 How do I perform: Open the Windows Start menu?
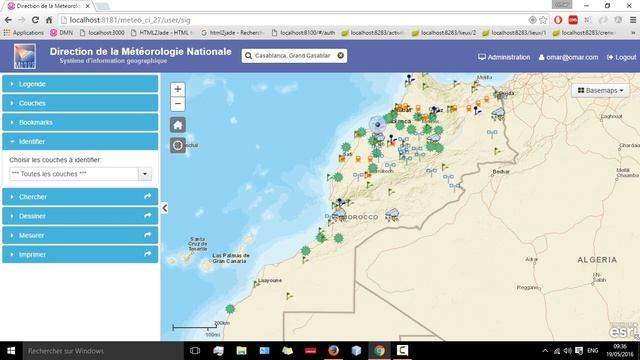pyautogui.click(x=11, y=351)
